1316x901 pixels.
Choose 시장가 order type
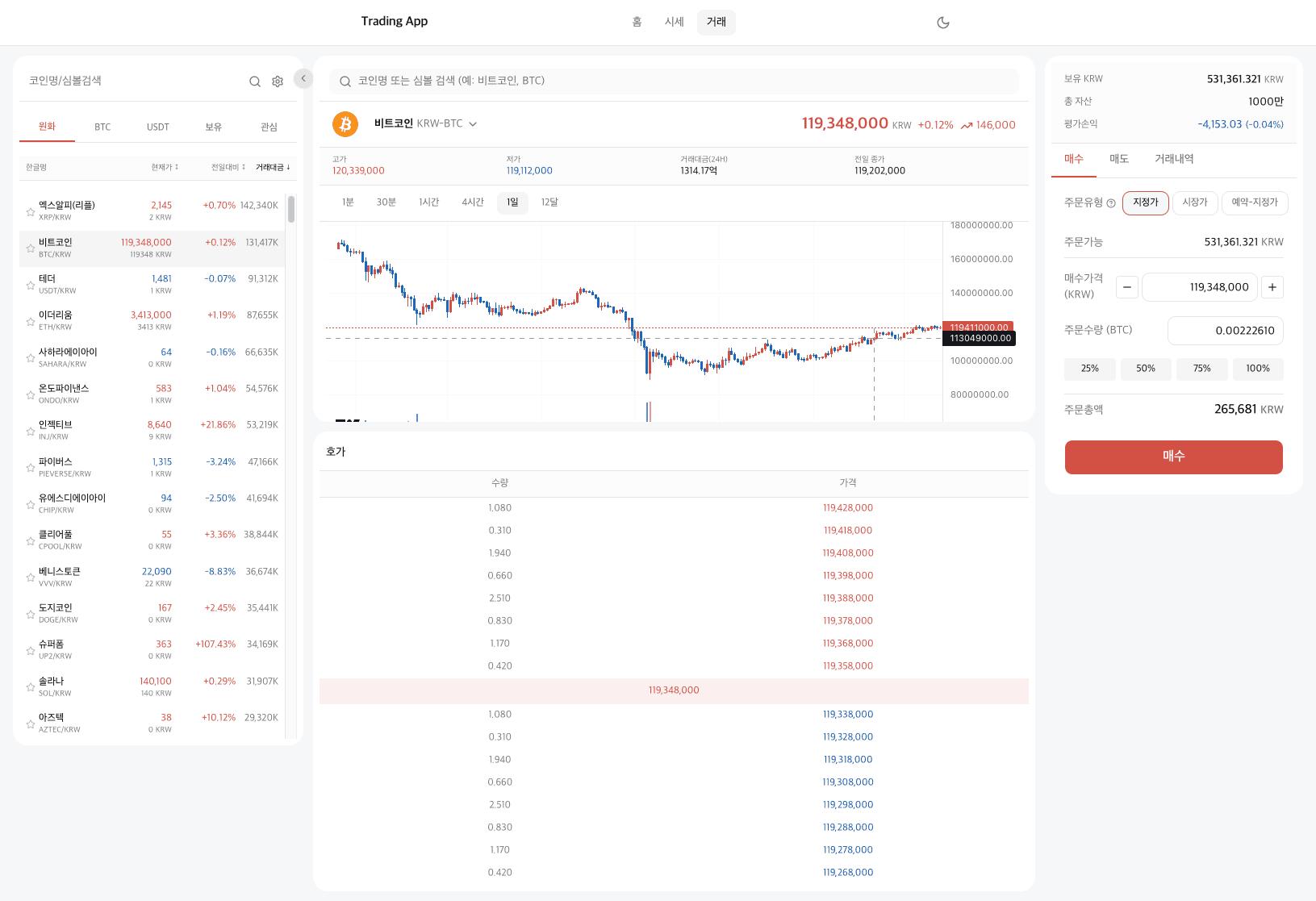(1195, 202)
